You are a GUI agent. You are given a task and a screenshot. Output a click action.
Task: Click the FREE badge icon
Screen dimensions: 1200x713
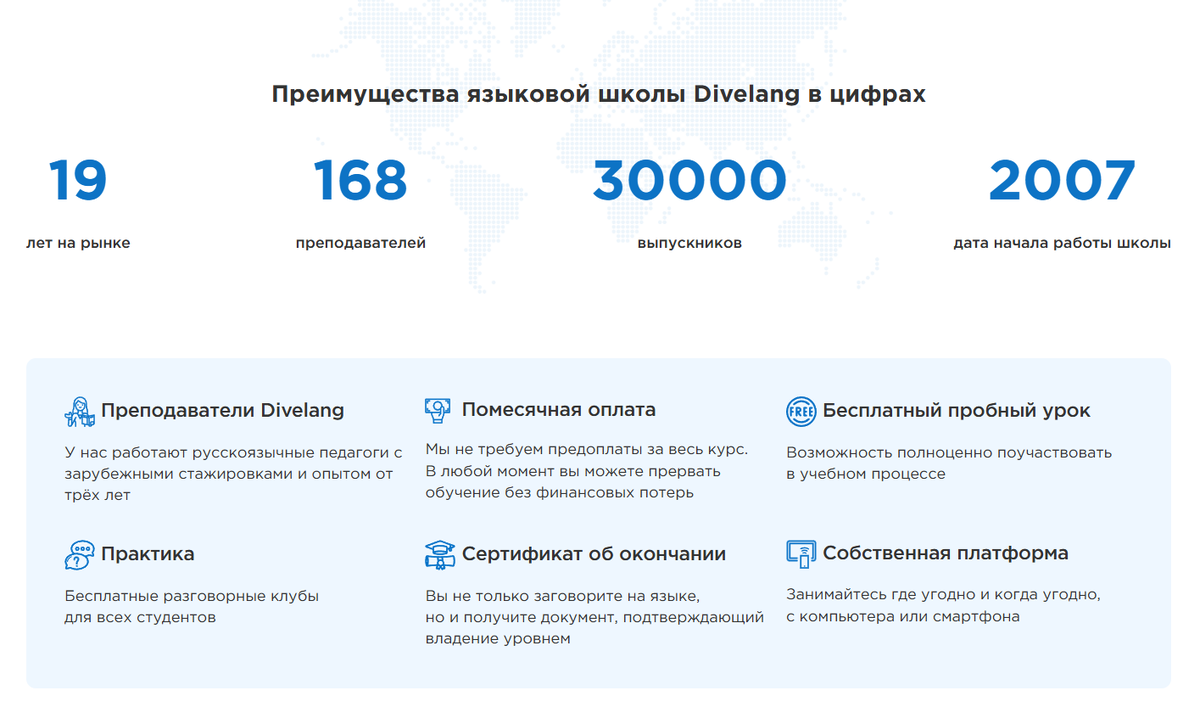(x=801, y=411)
